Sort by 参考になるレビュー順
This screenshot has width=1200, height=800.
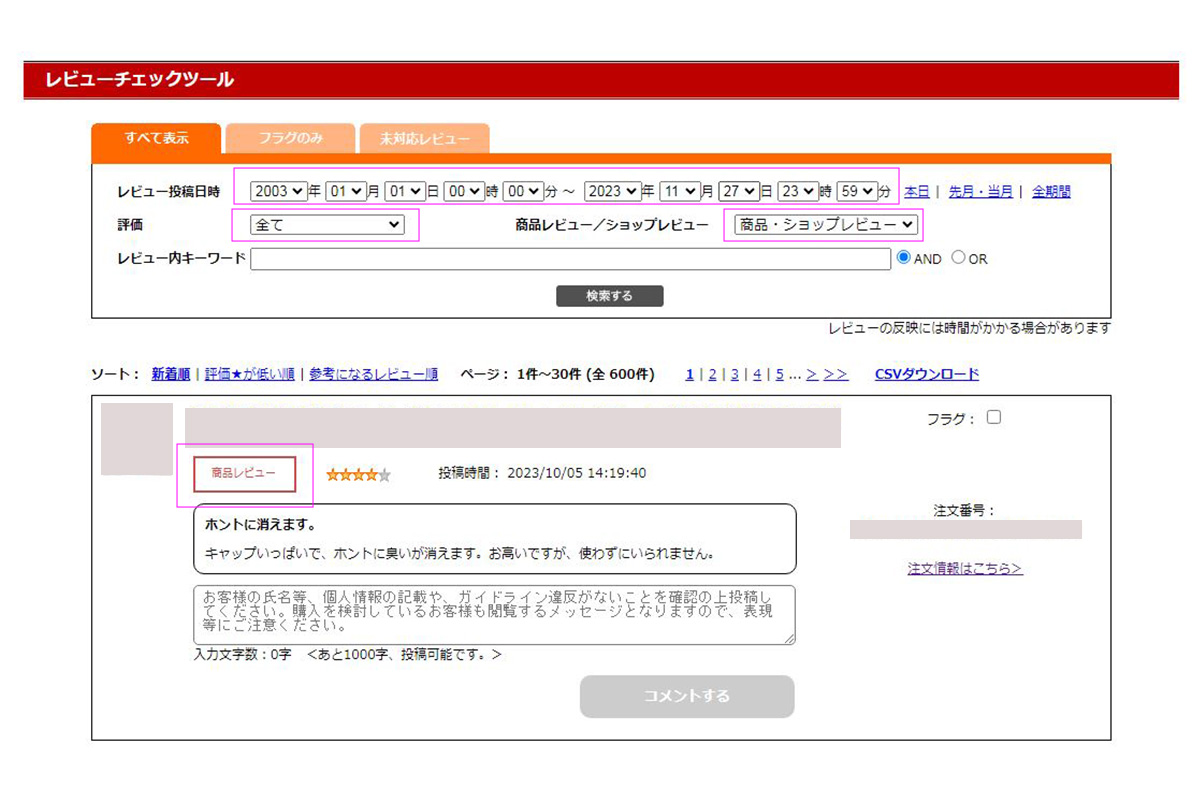tap(373, 374)
